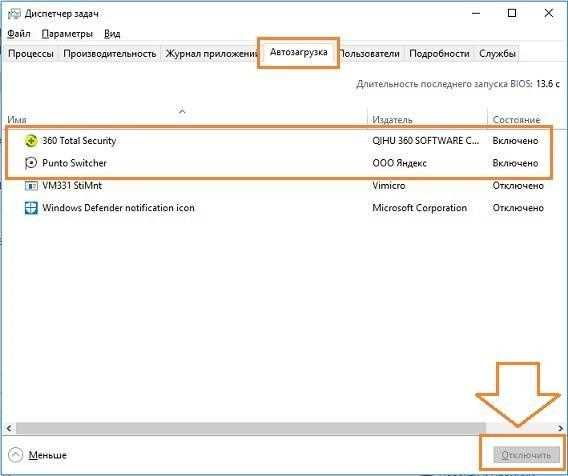Viewport: 568px width, 476px height.
Task: Click the Microsoft Corporation publisher cell
Action: click(419, 208)
